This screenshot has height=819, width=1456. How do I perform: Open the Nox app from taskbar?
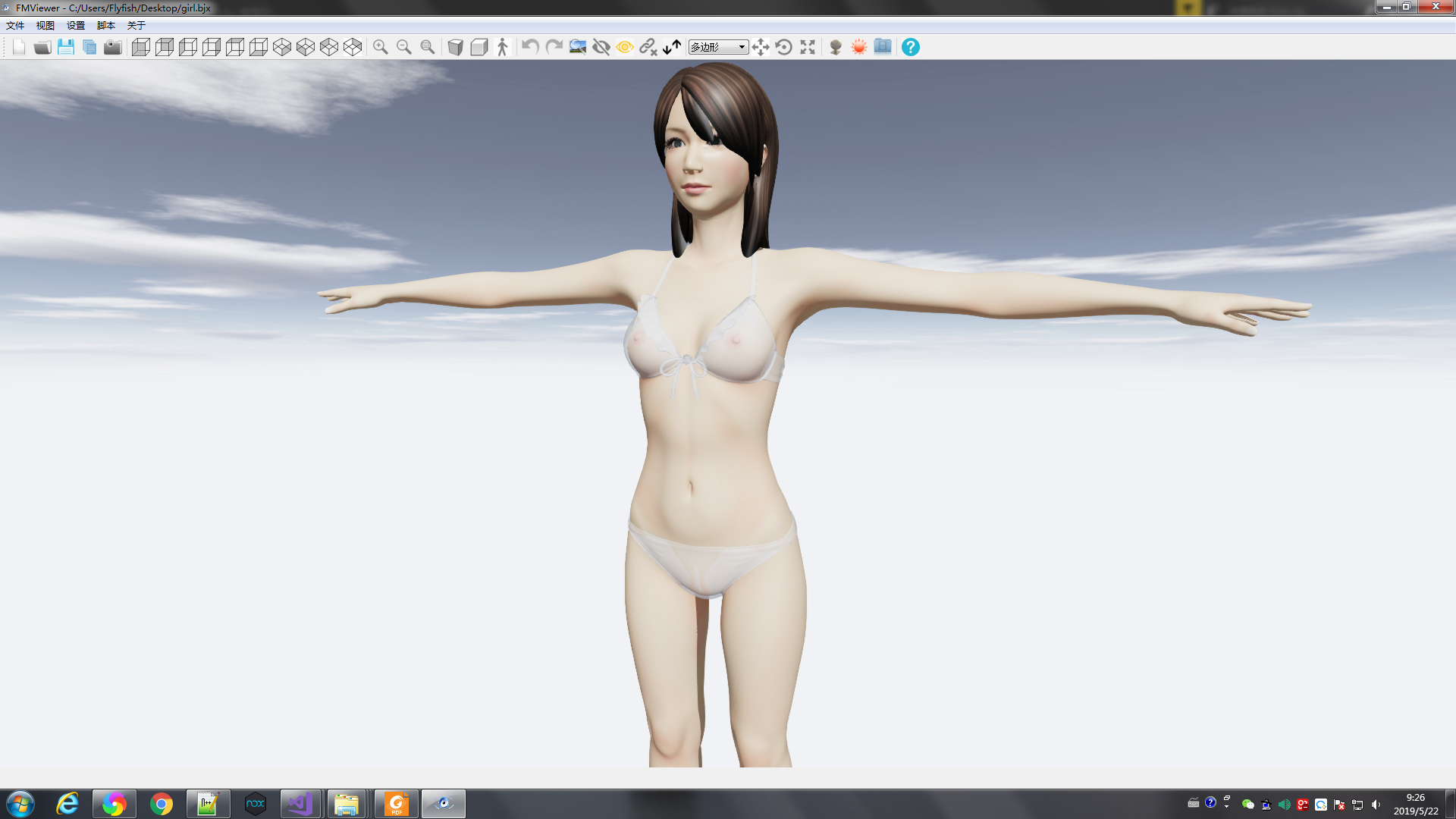256,804
